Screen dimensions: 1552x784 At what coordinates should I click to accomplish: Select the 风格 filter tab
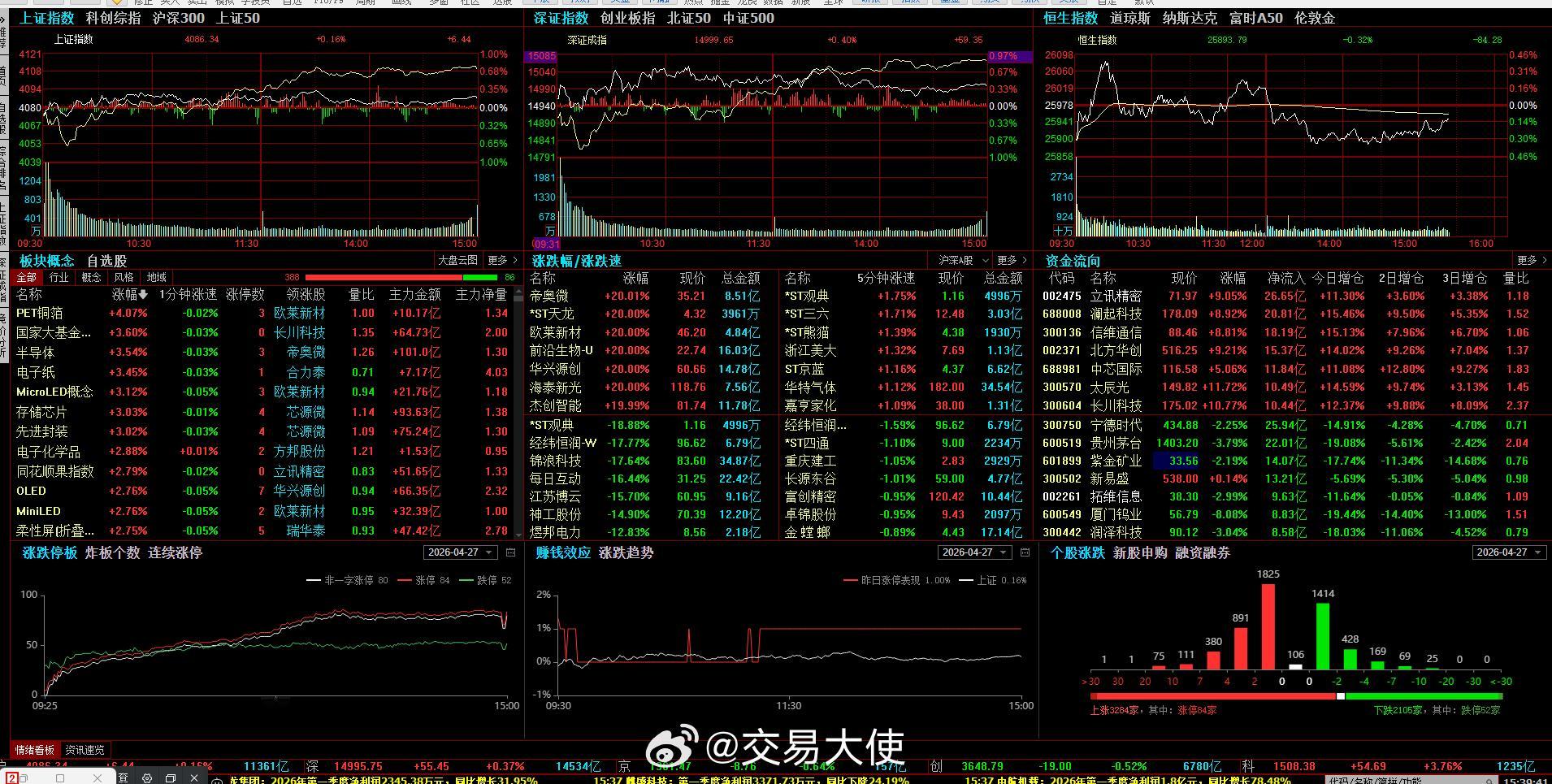pyautogui.click(x=124, y=277)
